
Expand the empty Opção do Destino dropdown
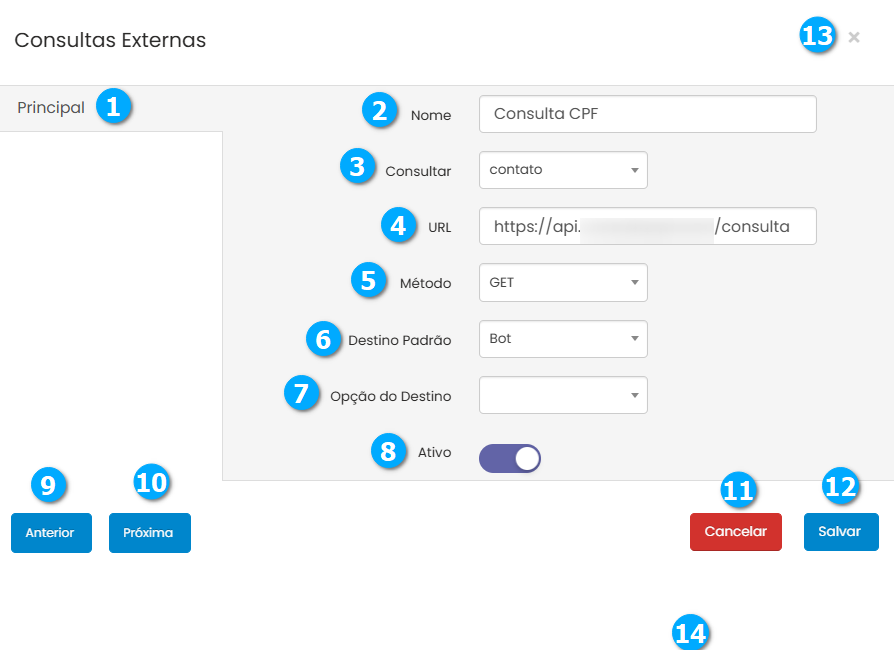[x=563, y=395]
